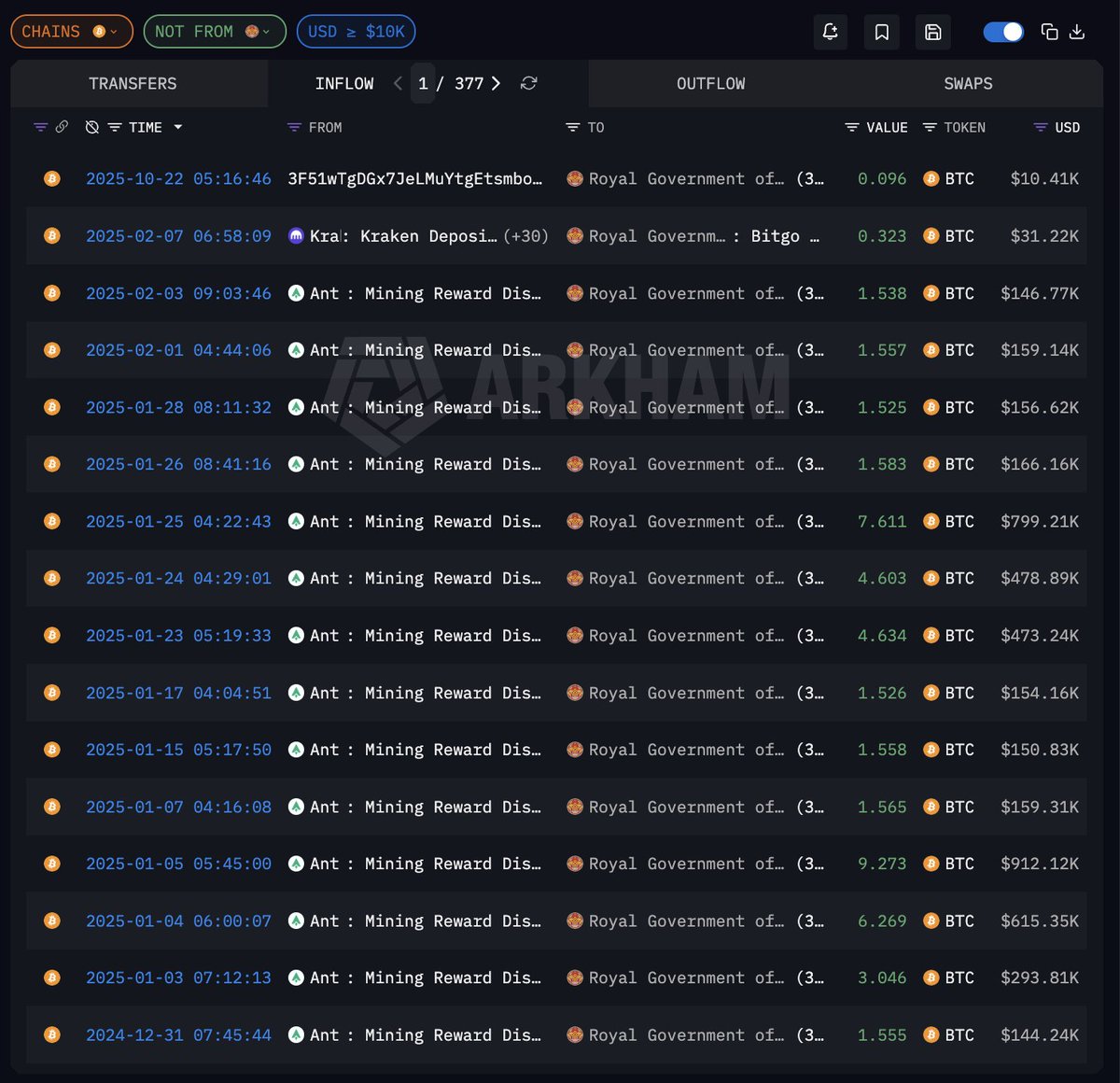Click the value 7.611
Image resolution: width=1120 pixels, height=1083 pixels.
pyautogui.click(x=882, y=521)
